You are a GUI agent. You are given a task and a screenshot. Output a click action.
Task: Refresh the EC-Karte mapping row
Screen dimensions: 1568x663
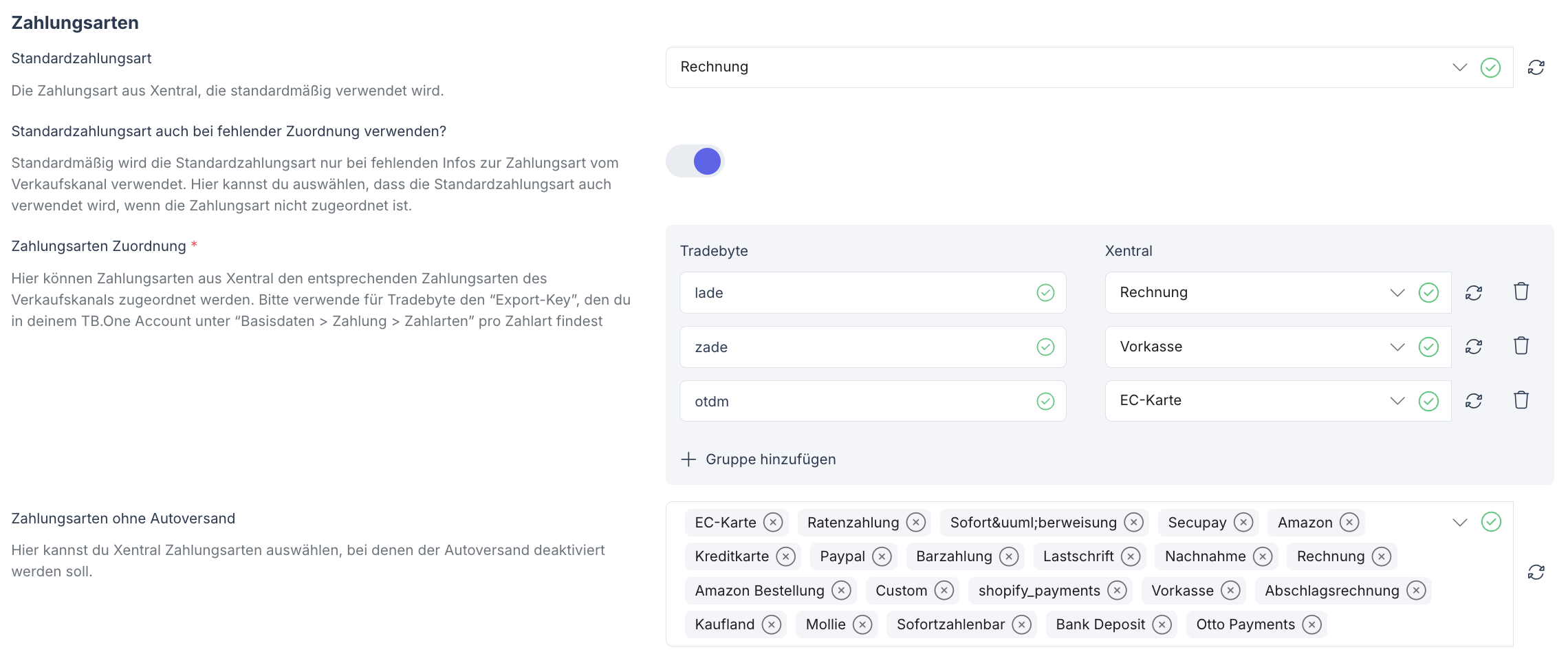[x=1473, y=400]
